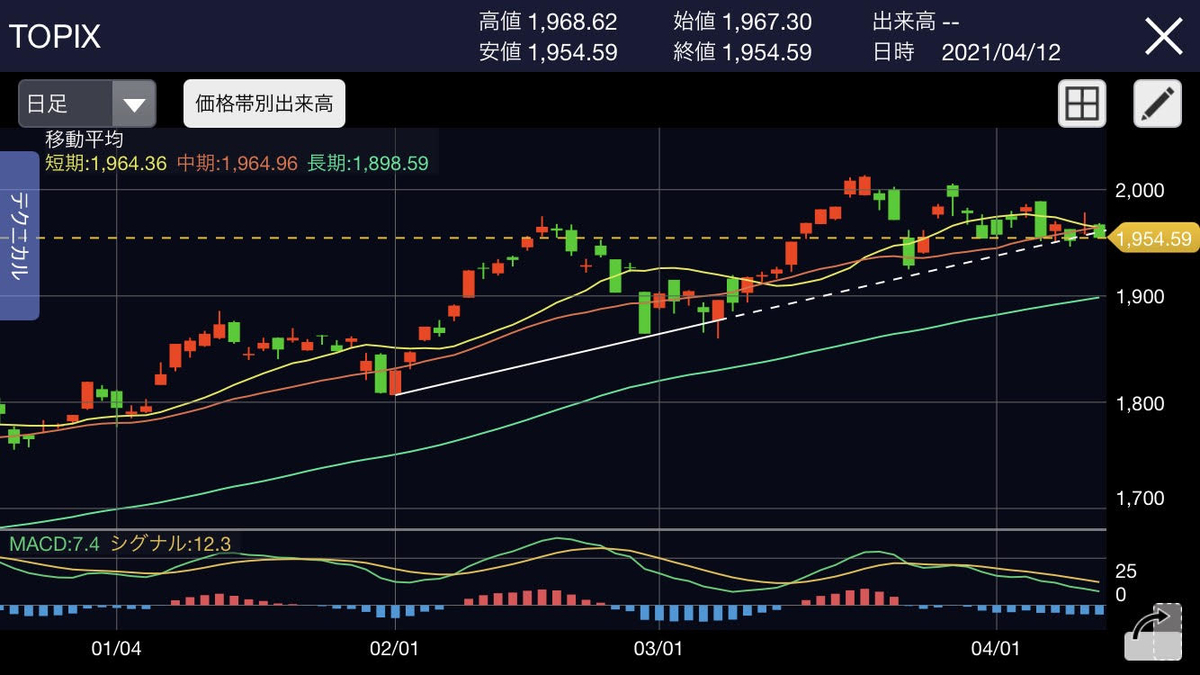Open the four-pane chart layout icon
The image size is (1200, 675).
[x=1082, y=103]
